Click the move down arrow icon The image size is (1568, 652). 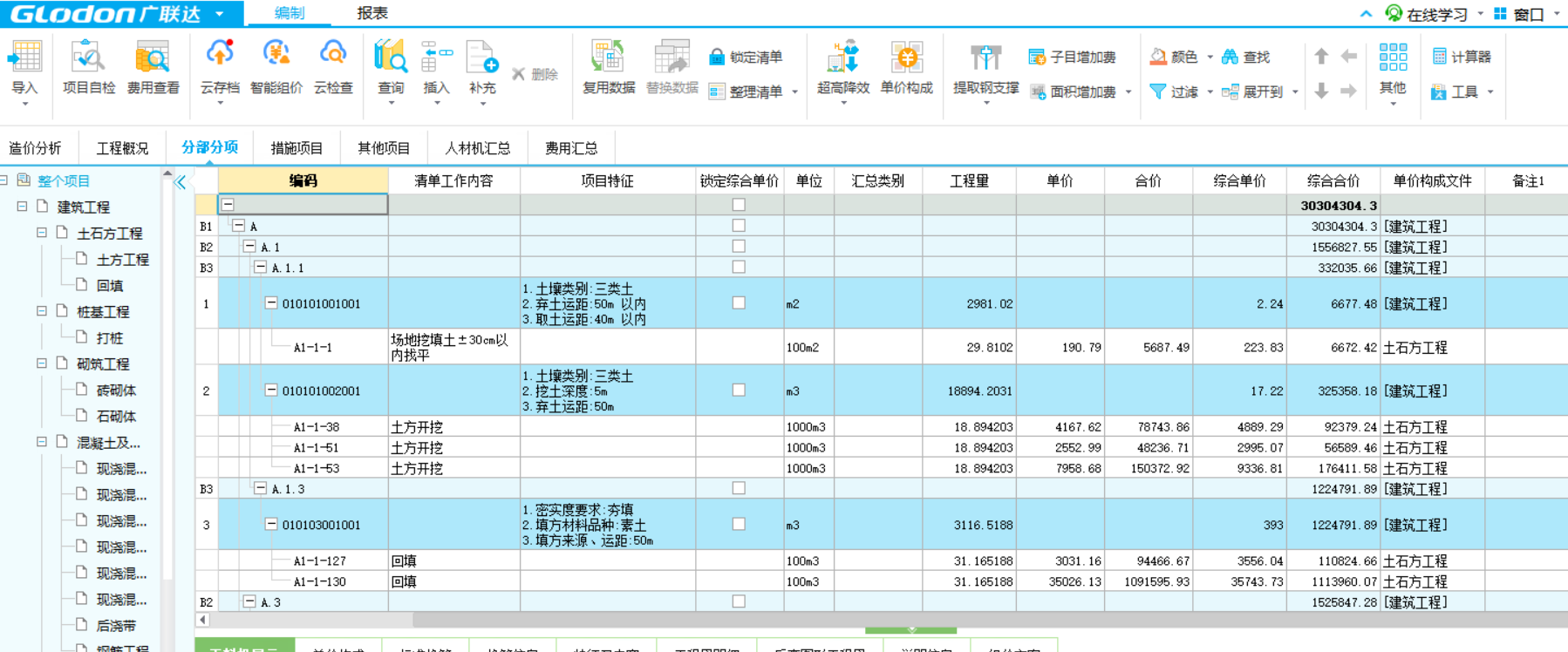[x=1321, y=91]
